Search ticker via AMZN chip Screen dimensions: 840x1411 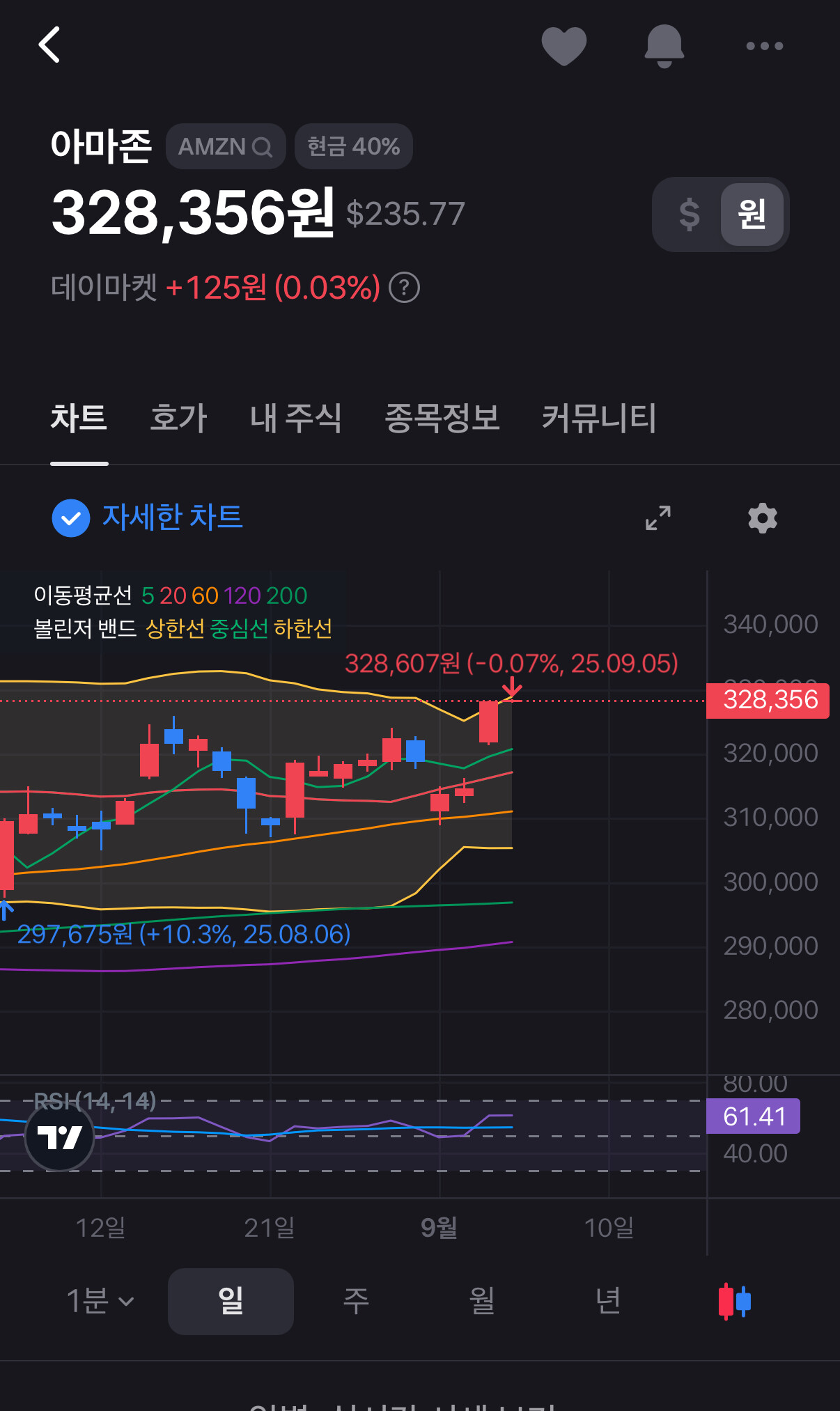click(x=226, y=146)
